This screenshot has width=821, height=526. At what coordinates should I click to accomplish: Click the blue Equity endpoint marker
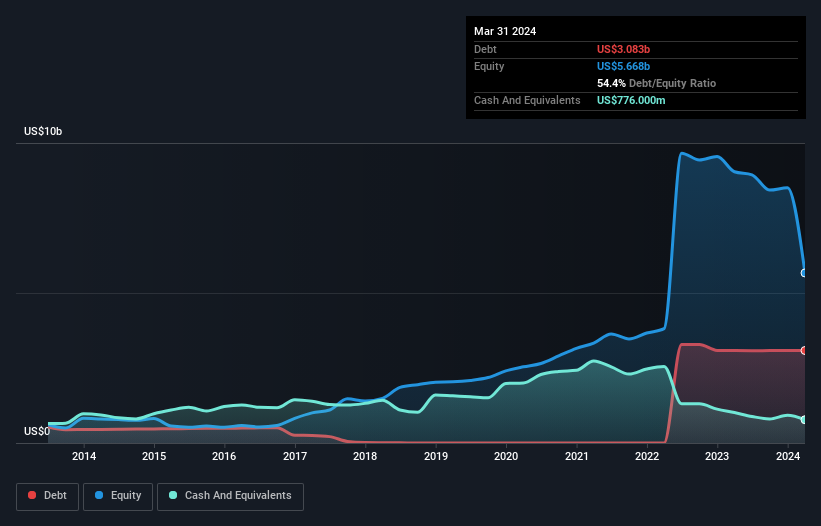click(804, 273)
